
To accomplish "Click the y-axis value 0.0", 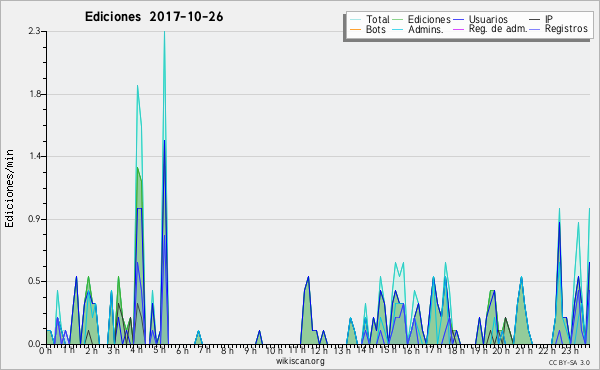I will tap(34, 344).
